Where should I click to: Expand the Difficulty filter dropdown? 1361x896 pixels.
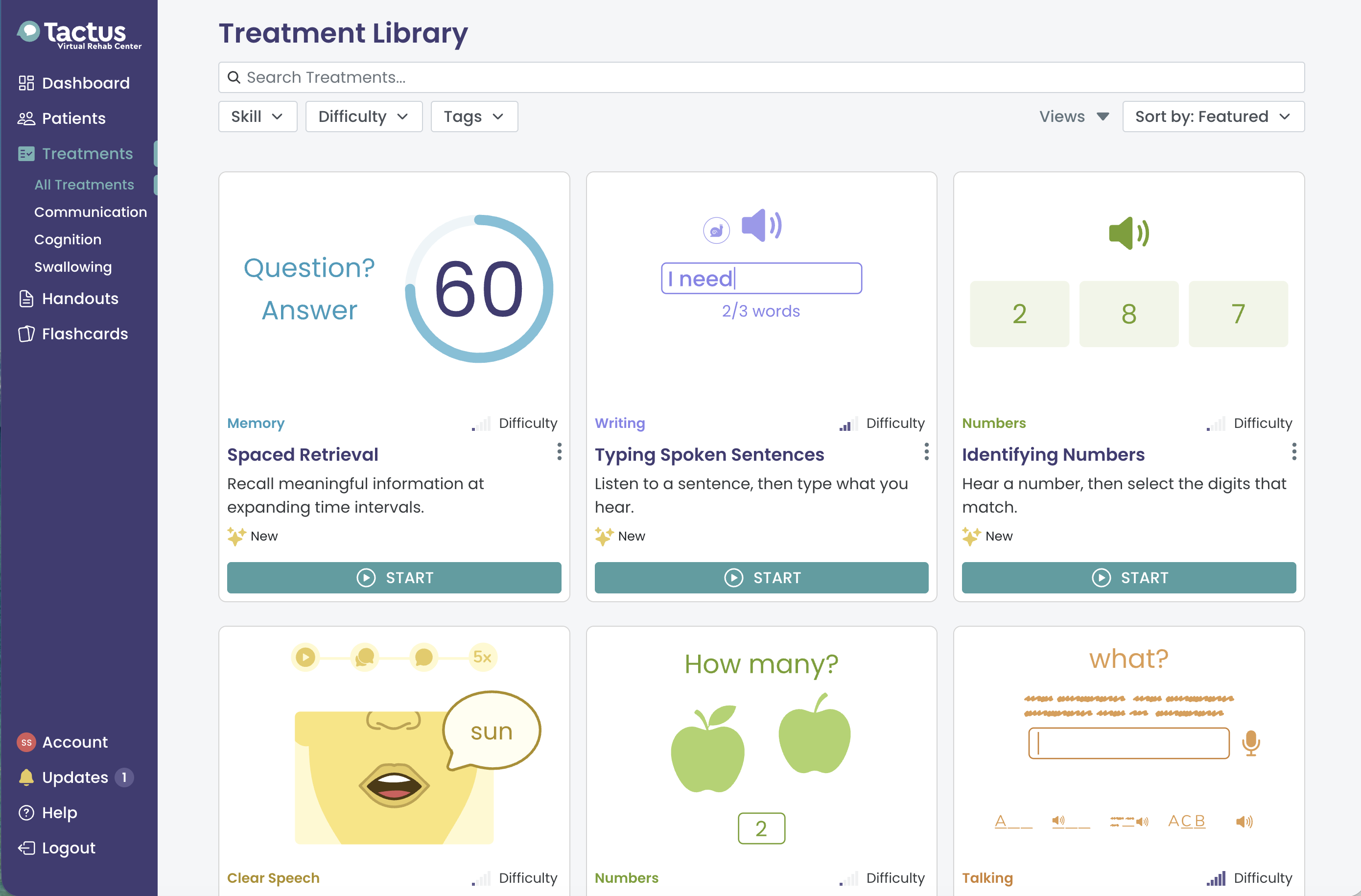364,117
